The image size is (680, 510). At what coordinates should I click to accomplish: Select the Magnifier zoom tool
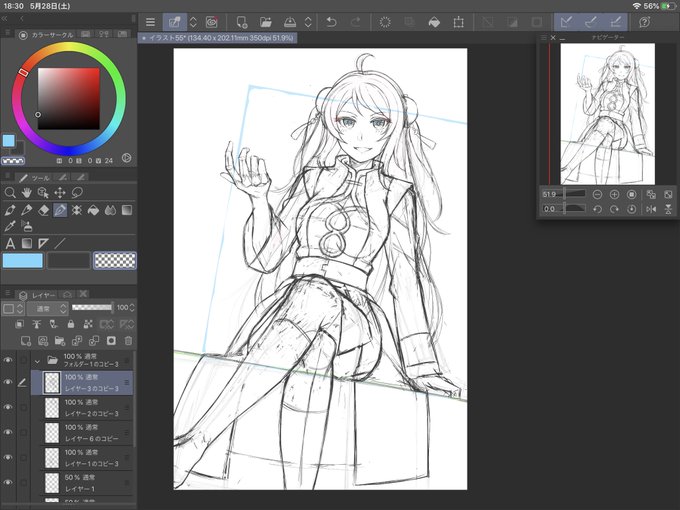[x=10, y=193]
